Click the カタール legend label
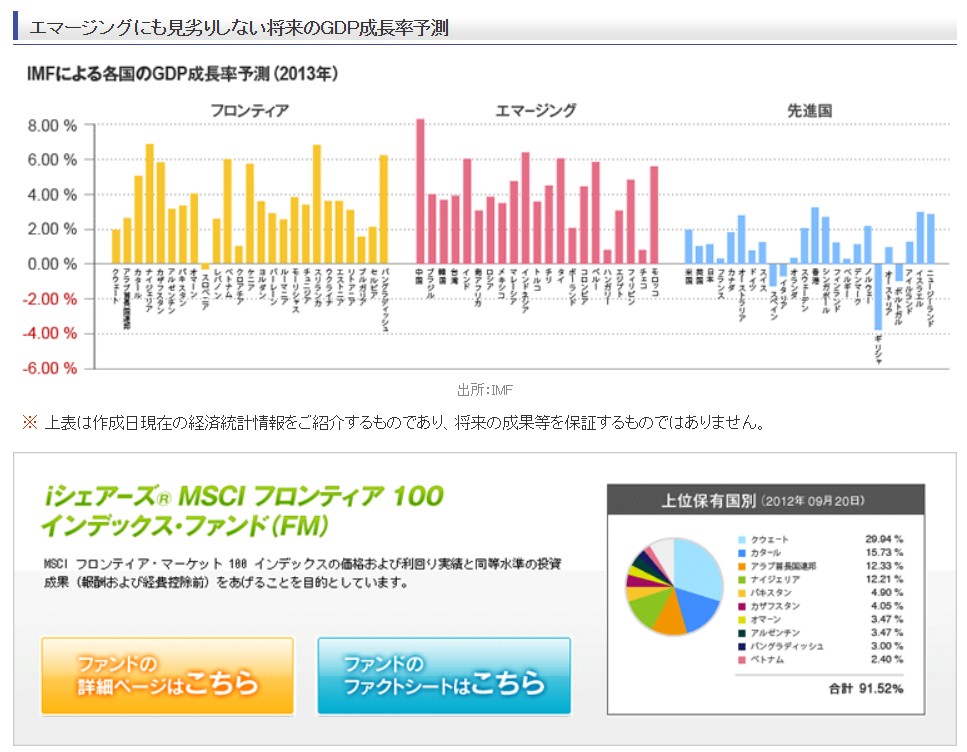This screenshot has height=752, width=967. (765, 553)
